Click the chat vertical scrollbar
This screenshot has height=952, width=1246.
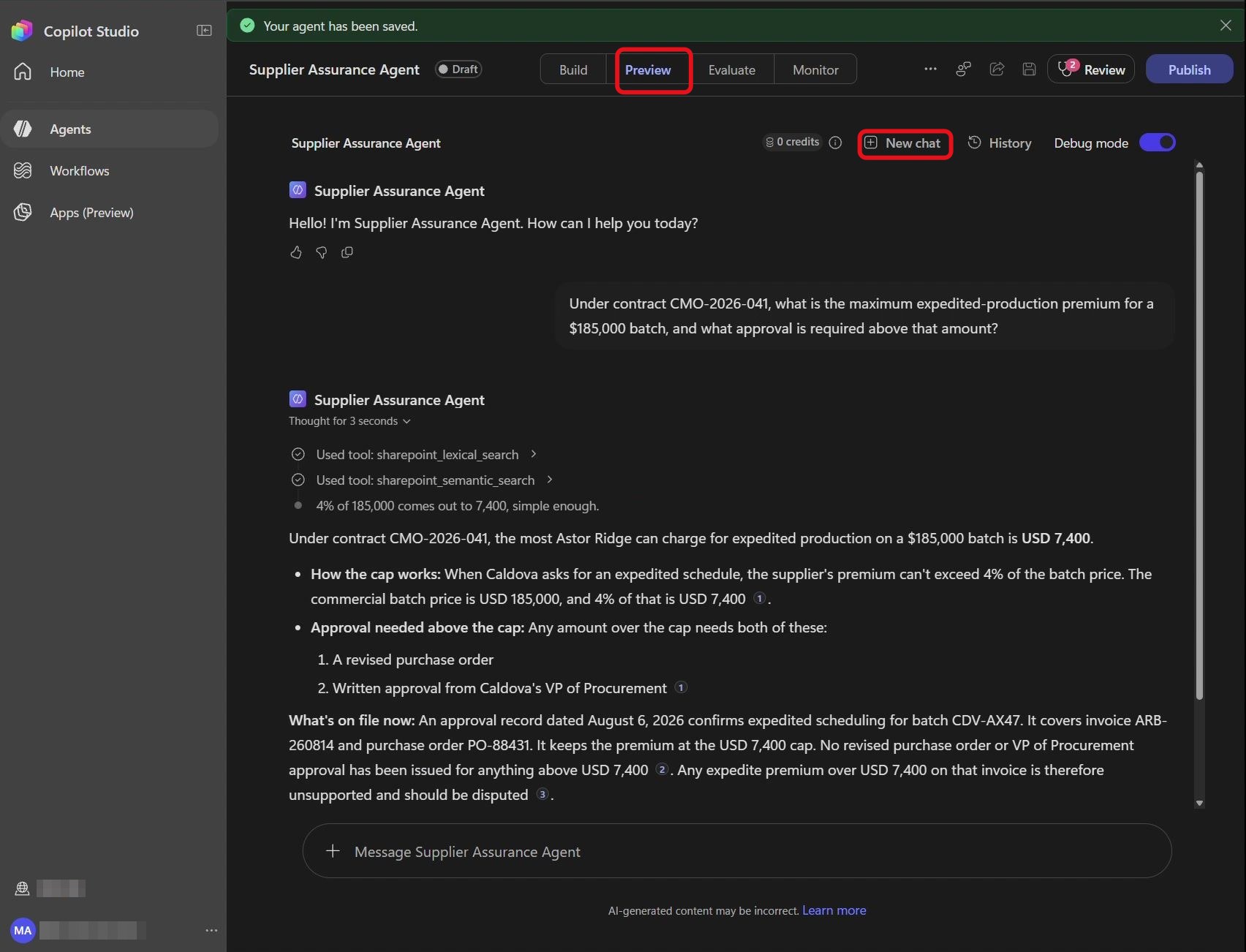click(1199, 435)
